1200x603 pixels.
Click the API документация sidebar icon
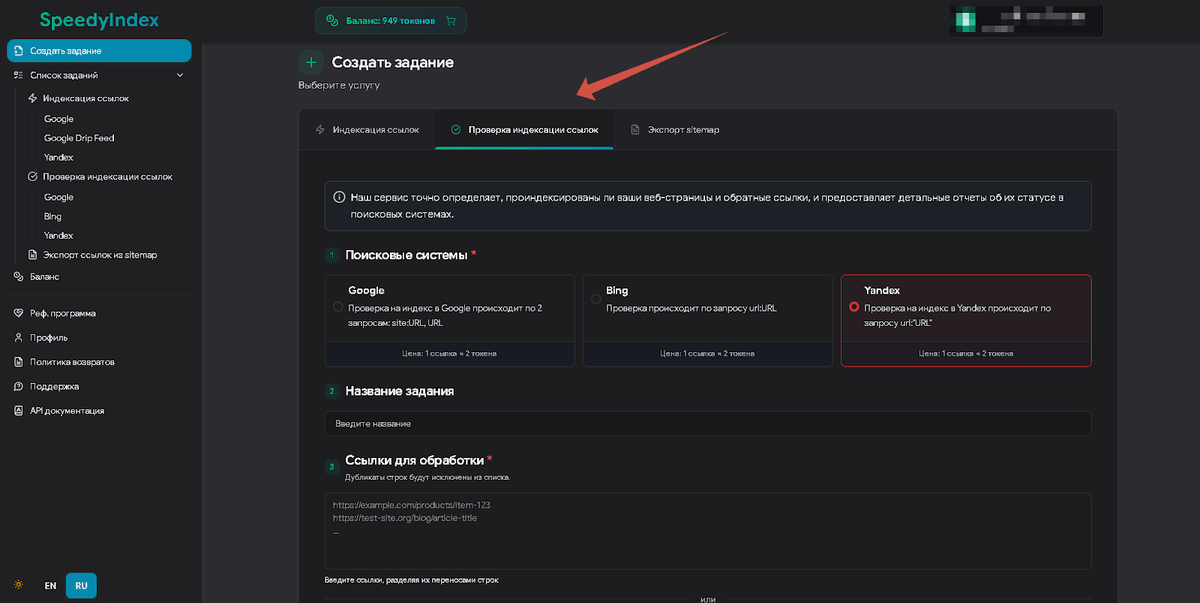(18, 411)
